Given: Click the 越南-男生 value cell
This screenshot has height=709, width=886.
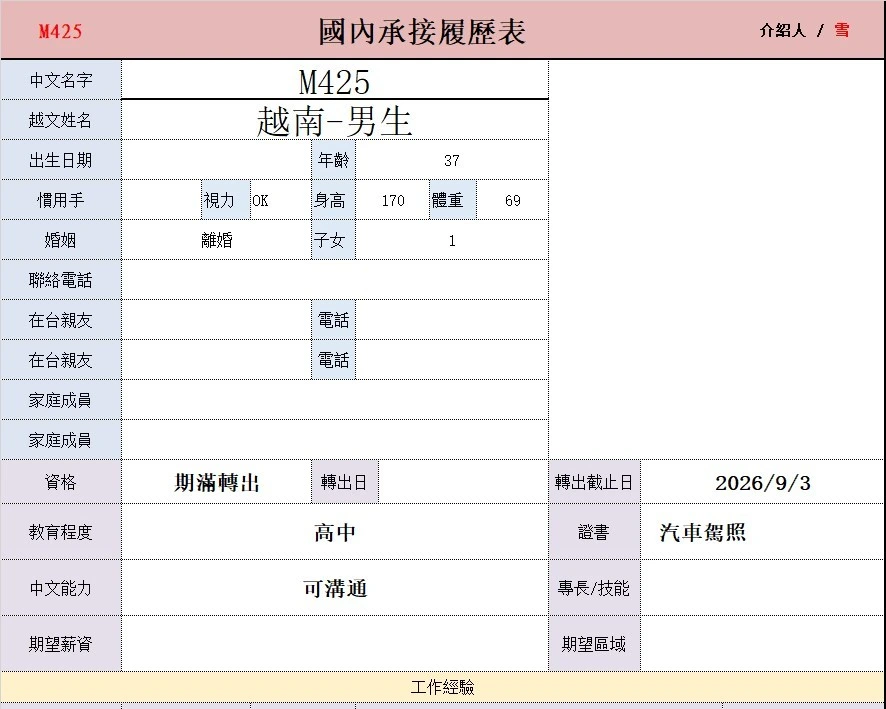Looking at the screenshot, I should (x=335, y=120).
